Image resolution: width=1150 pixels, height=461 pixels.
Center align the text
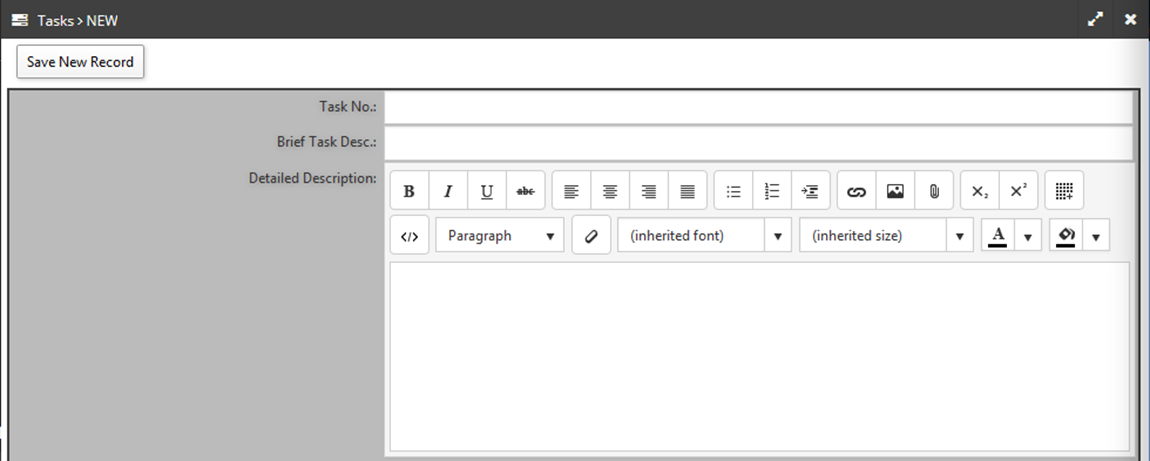(610, 191)
